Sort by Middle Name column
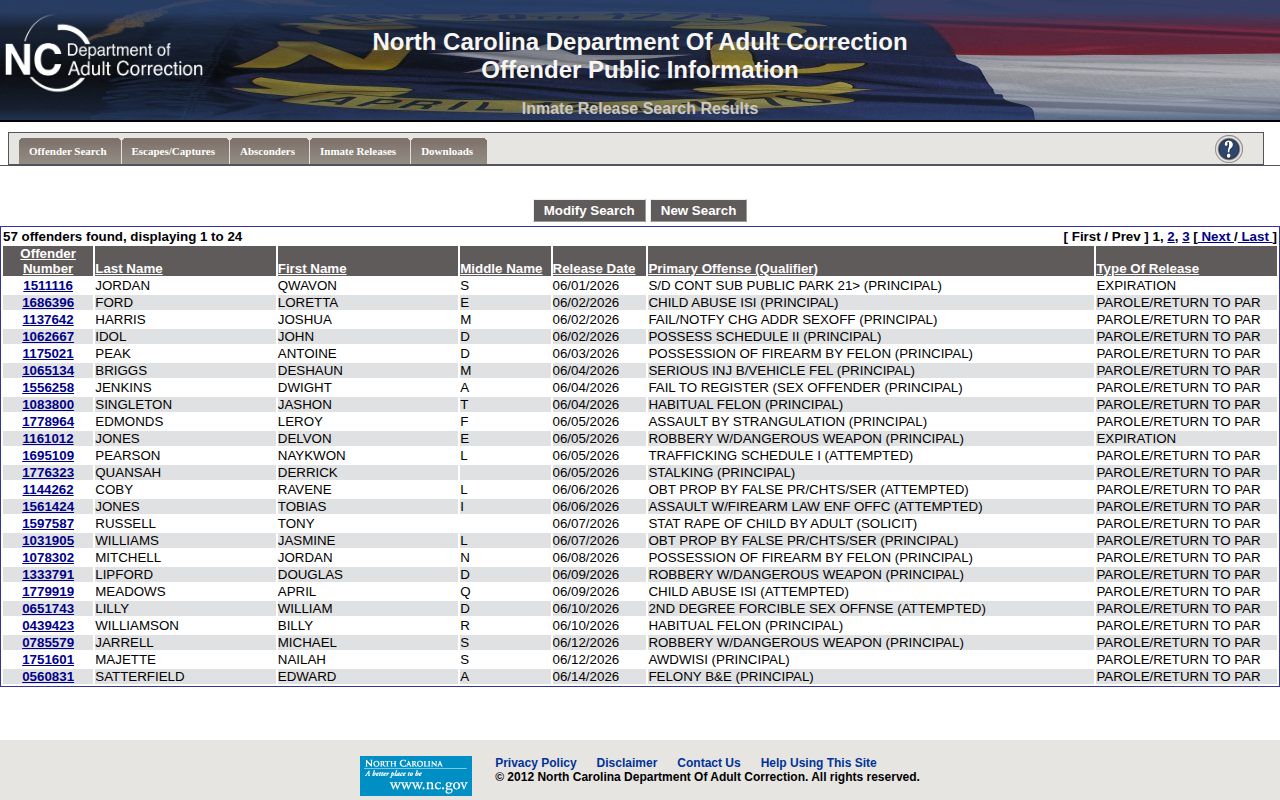This screenshot has height=800, width=1280. [501, 268]
